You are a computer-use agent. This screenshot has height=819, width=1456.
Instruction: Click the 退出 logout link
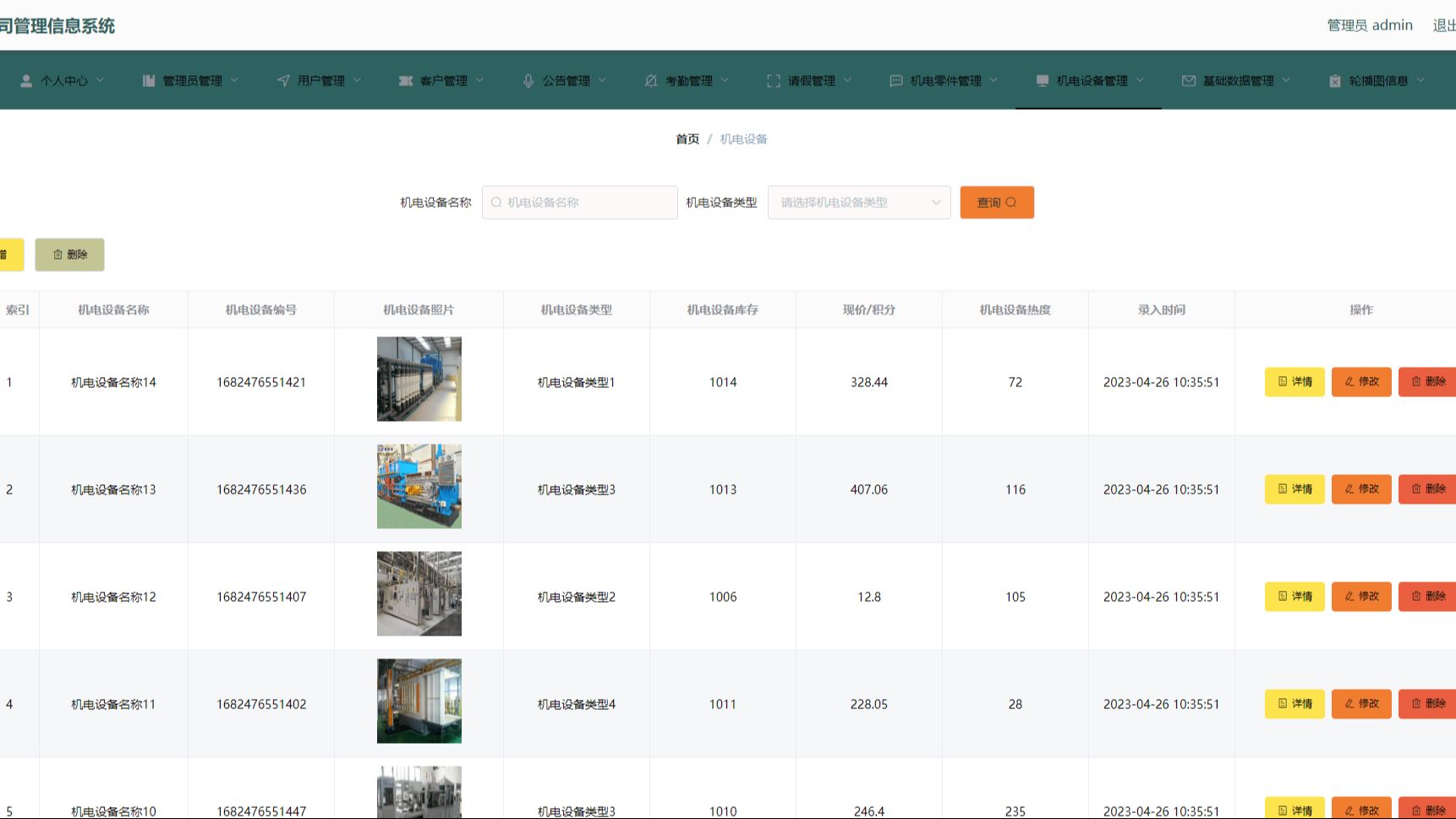pyautogui.click(x=1444, y=25)
